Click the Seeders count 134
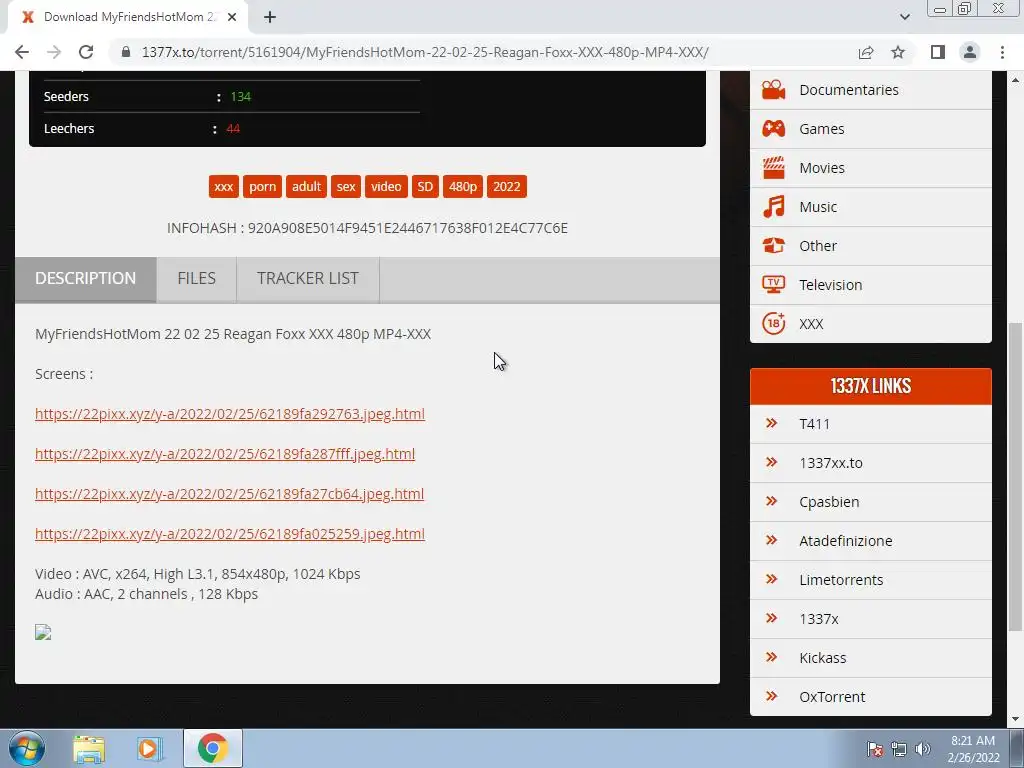1024x768 pixels. click(x=240, y=97)
